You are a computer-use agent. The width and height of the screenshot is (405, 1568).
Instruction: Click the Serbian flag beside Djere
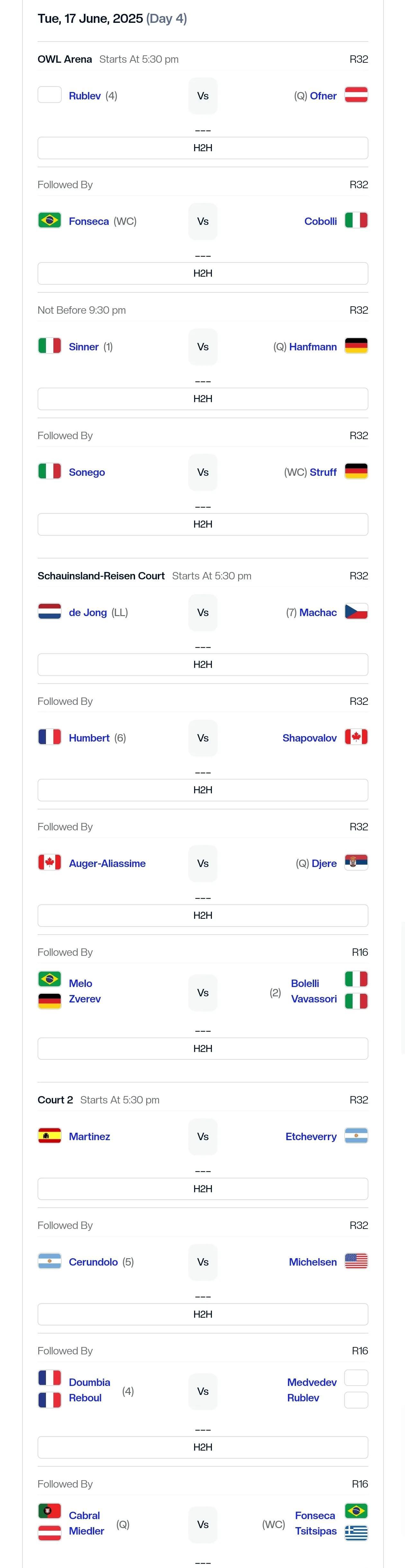coord(356,862)
